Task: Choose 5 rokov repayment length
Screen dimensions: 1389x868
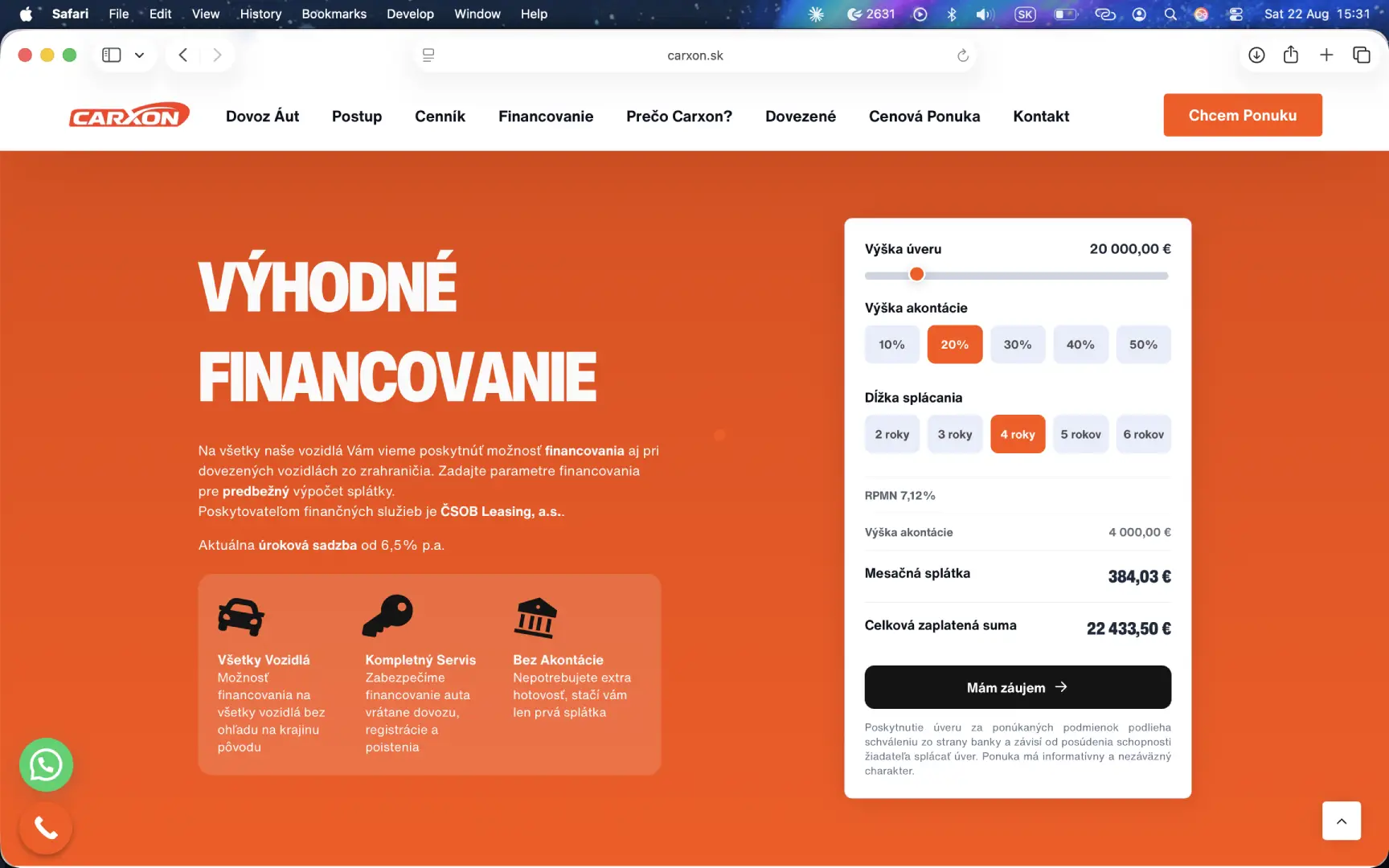Action: [1080, 434]
